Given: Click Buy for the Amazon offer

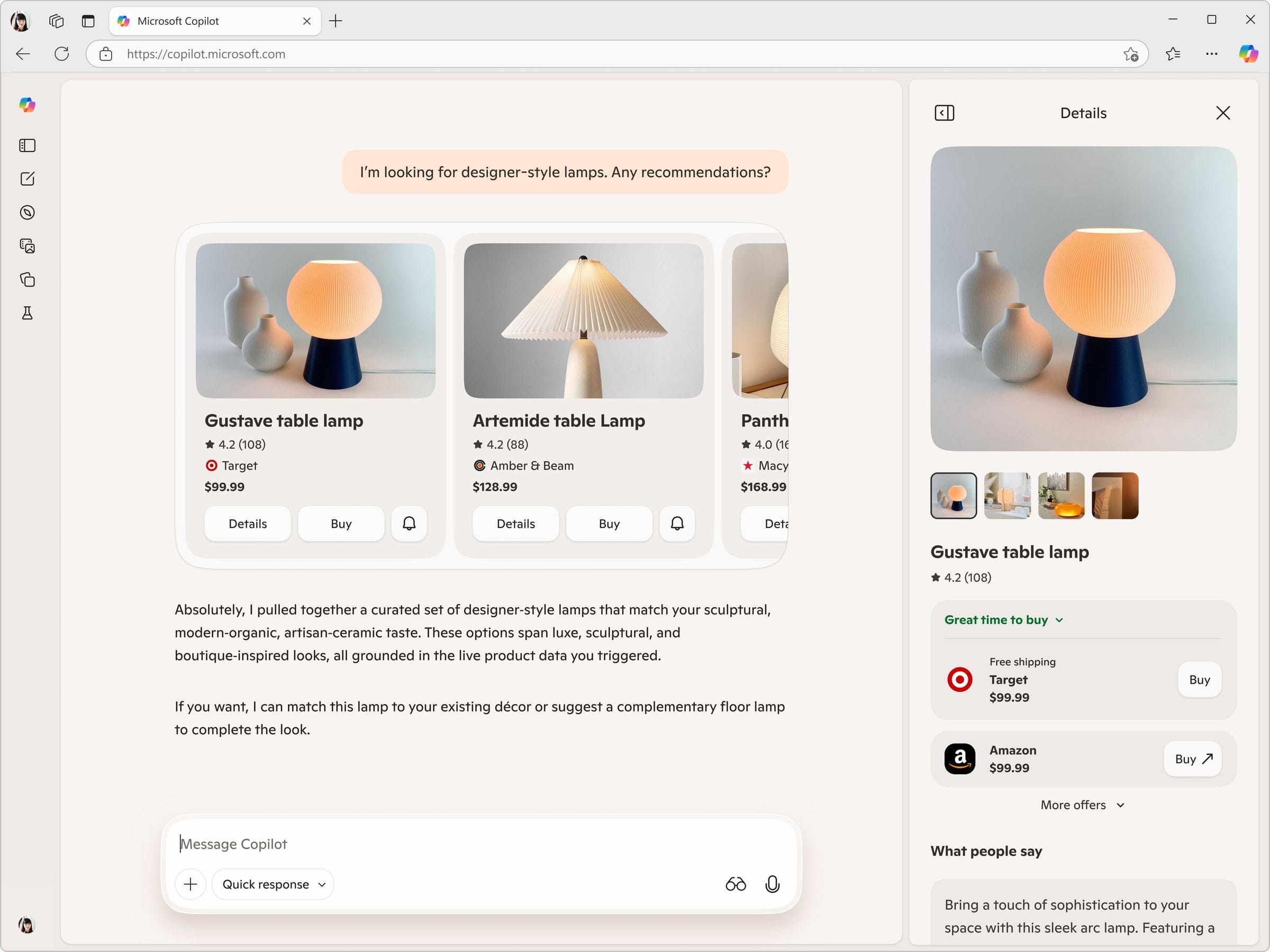Looking at the screenshot, I should coord(1193,759).
